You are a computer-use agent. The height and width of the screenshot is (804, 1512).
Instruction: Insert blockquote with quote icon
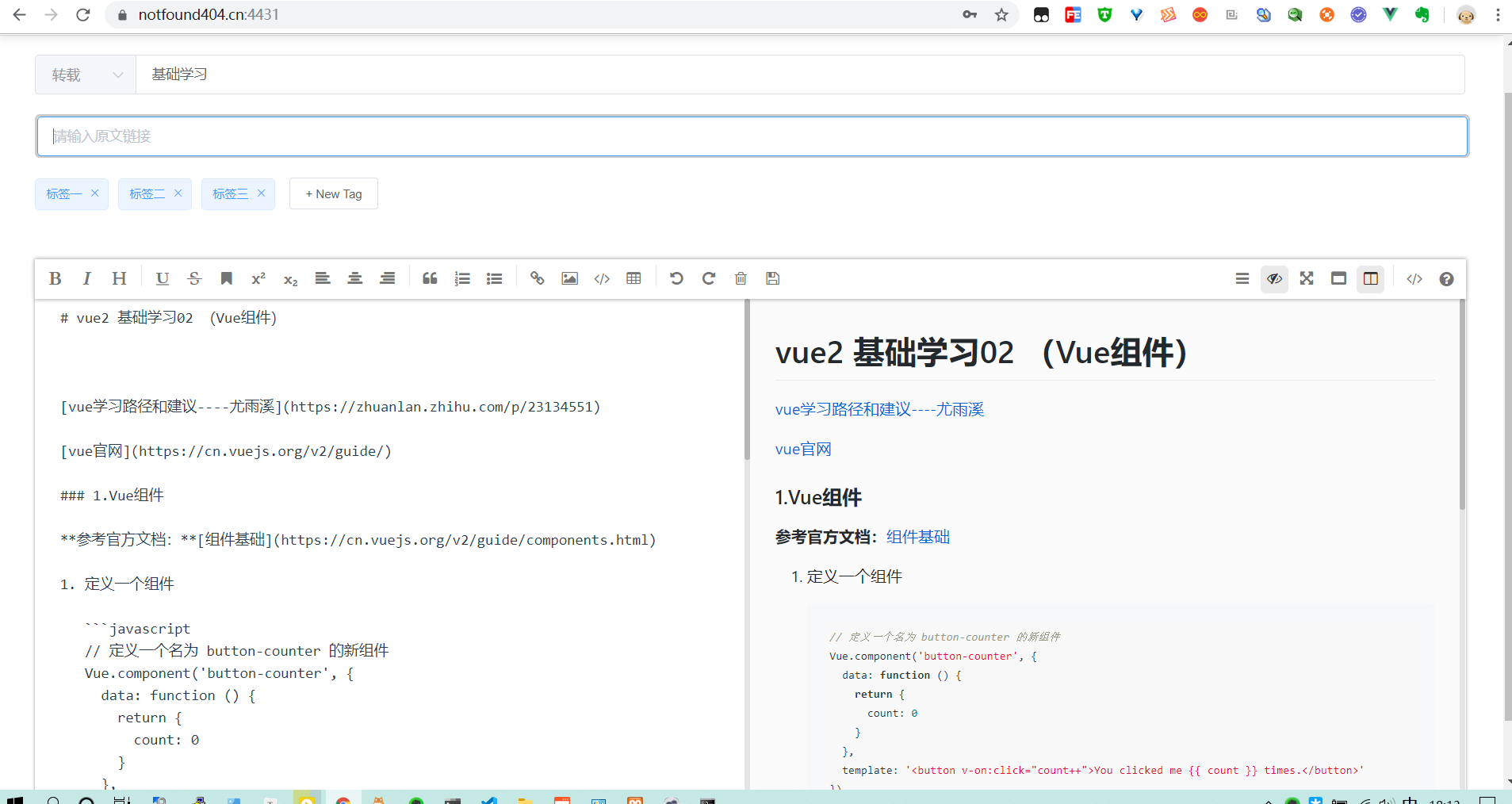(x=430, y=278)
